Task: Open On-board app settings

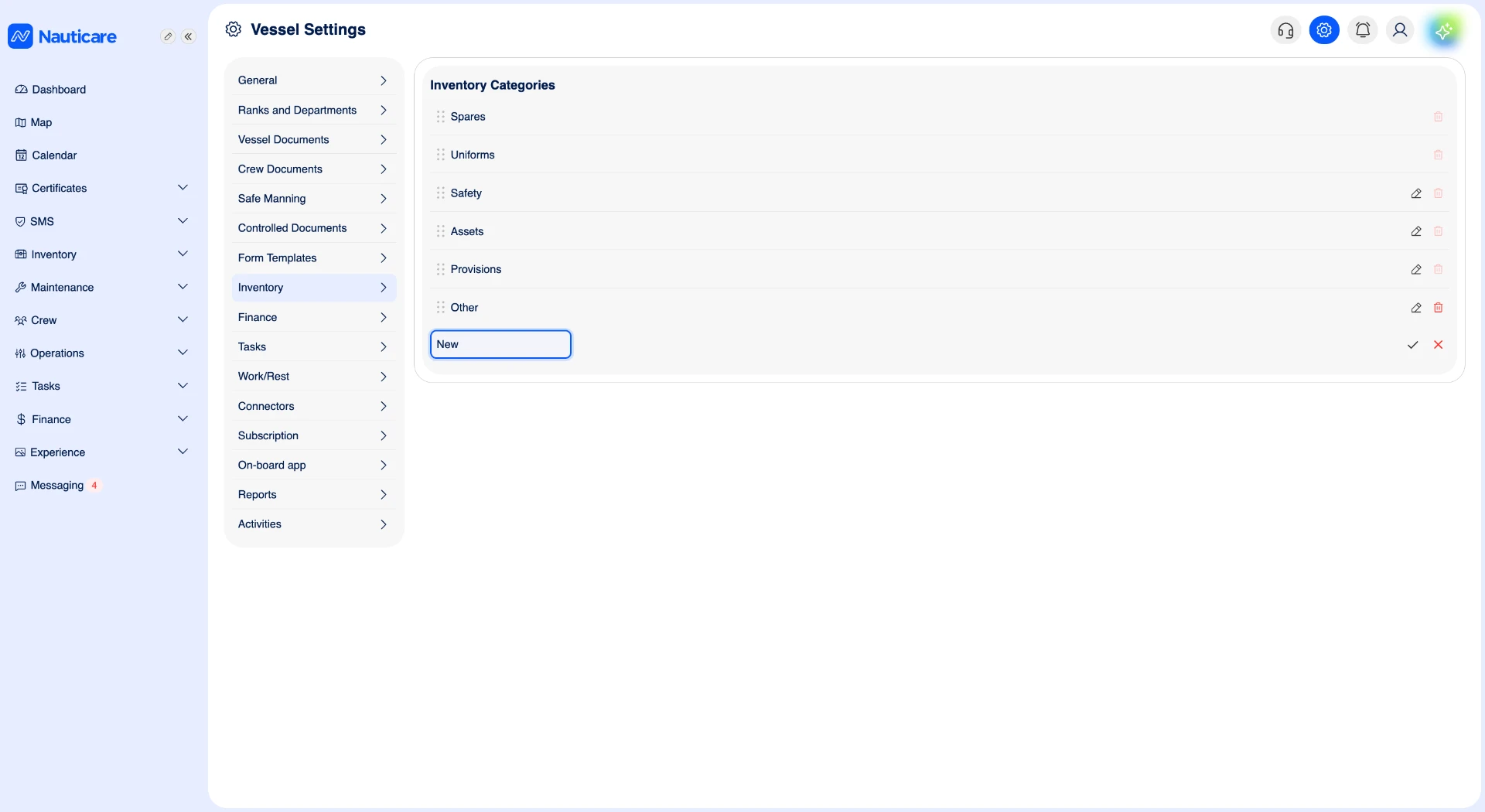Action: click(x=313, y=465)
